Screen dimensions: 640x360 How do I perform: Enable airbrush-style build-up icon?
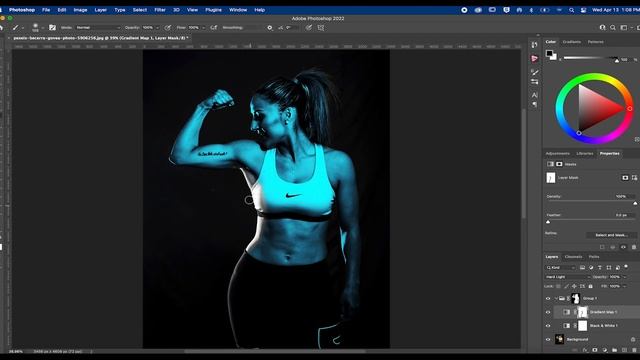point(213,28)
